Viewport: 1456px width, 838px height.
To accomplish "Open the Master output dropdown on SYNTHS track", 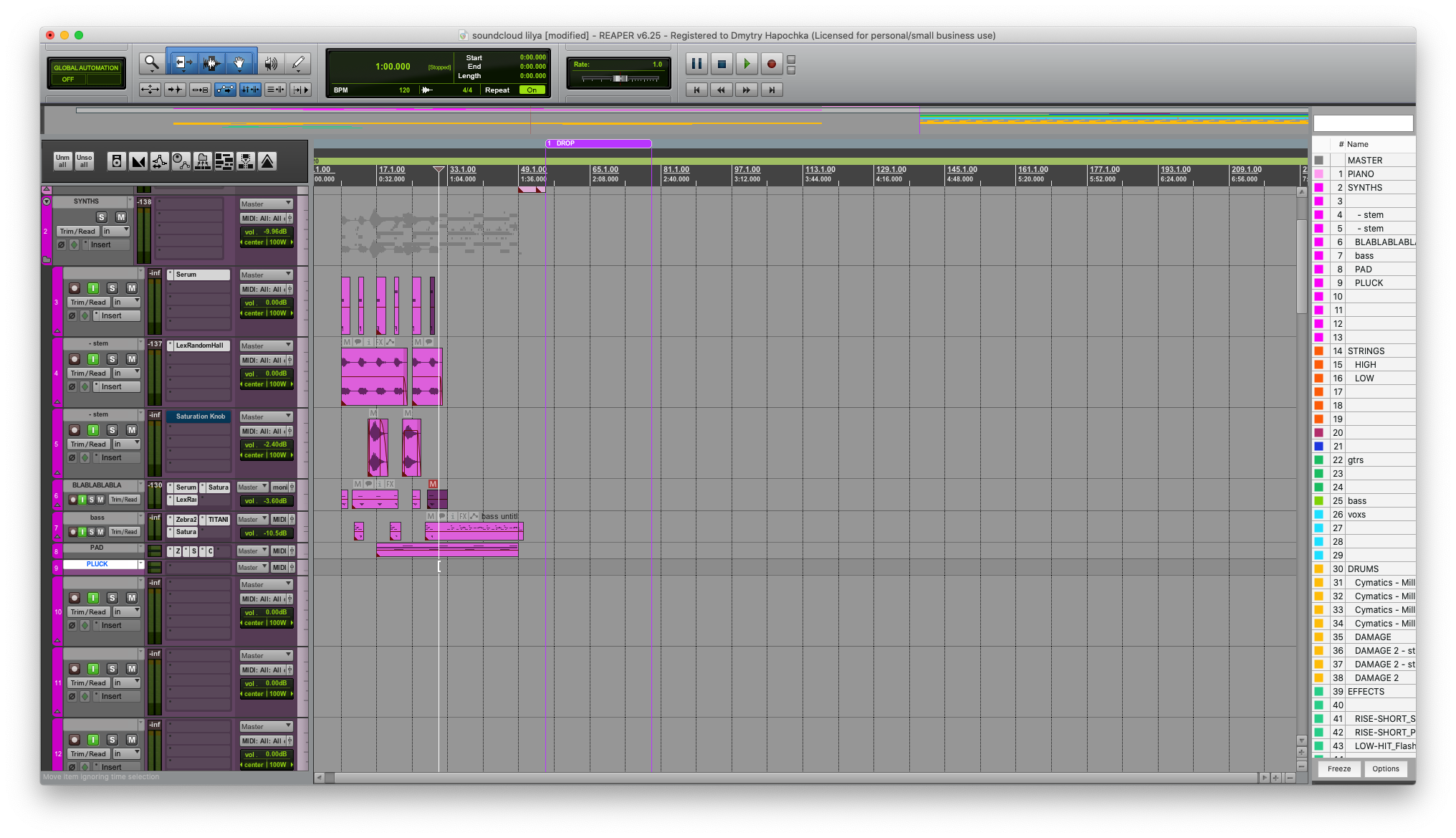I will 266,204.
